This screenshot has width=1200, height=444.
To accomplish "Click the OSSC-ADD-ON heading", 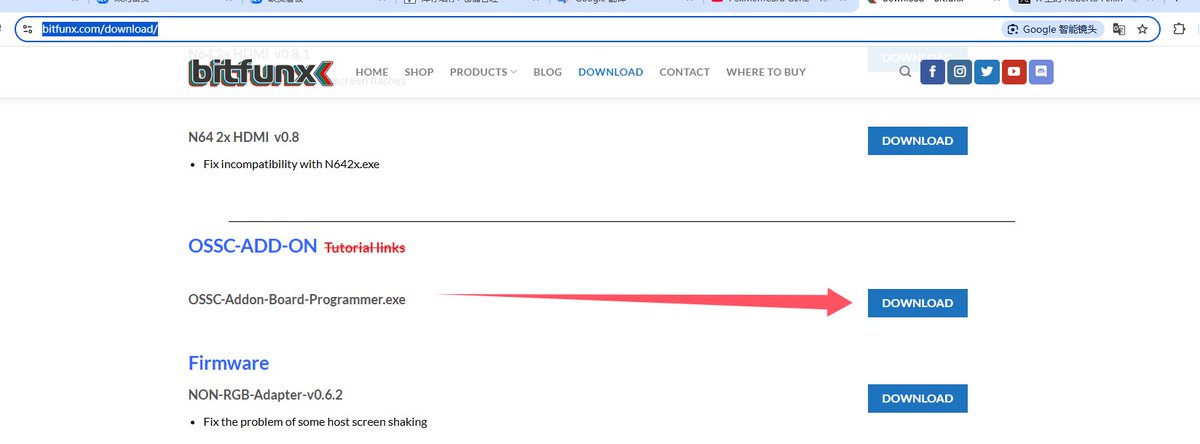I will coord(253,245).
